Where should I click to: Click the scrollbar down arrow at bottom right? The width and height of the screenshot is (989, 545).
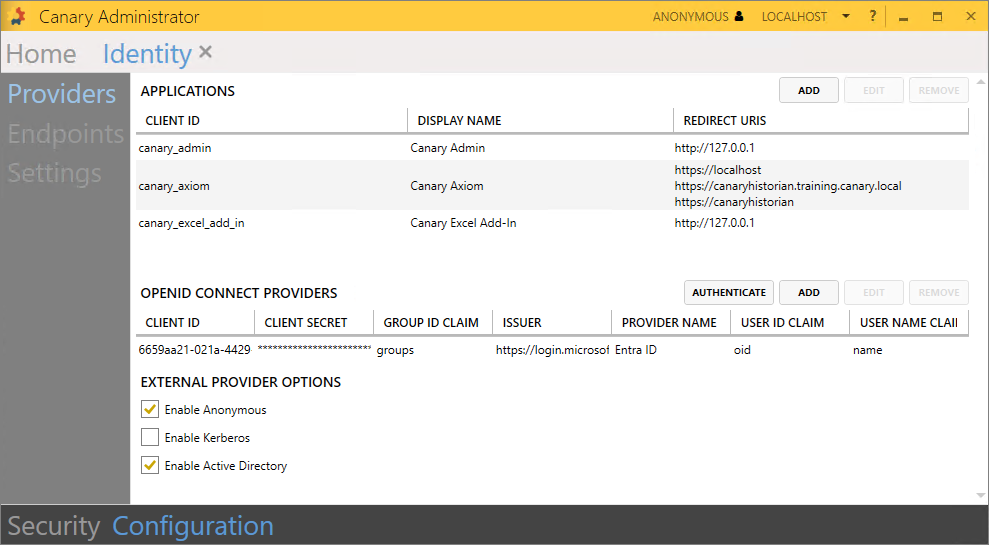[979, 496]
